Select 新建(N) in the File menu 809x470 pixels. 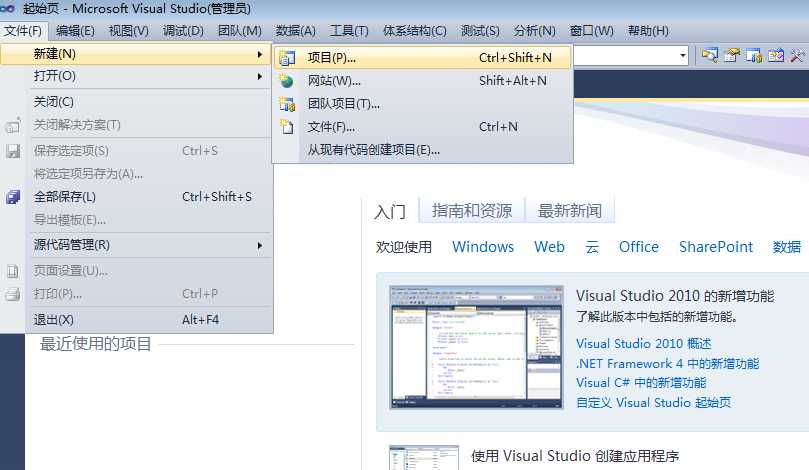[136, 54]
